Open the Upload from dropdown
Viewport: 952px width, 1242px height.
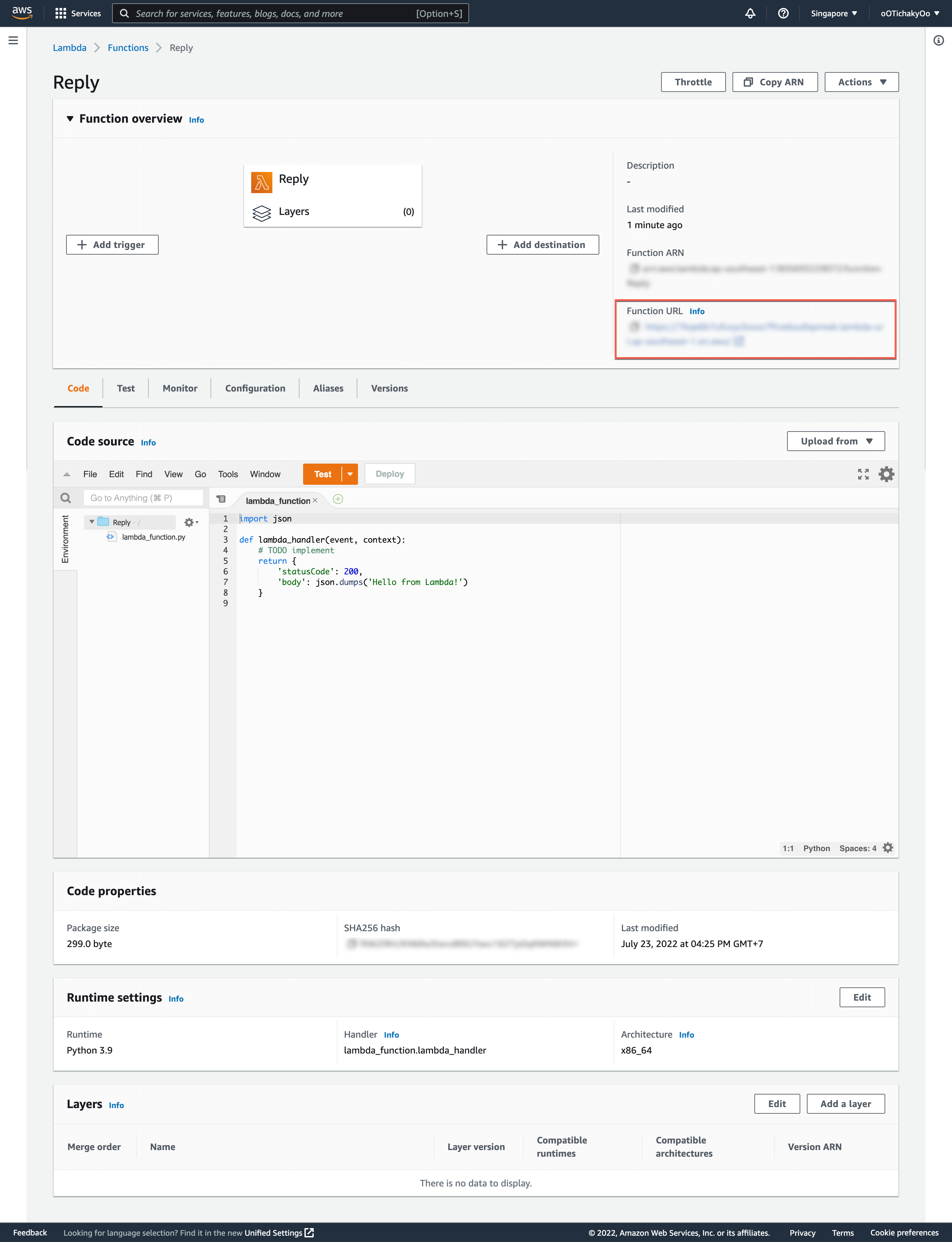(835, 440)
